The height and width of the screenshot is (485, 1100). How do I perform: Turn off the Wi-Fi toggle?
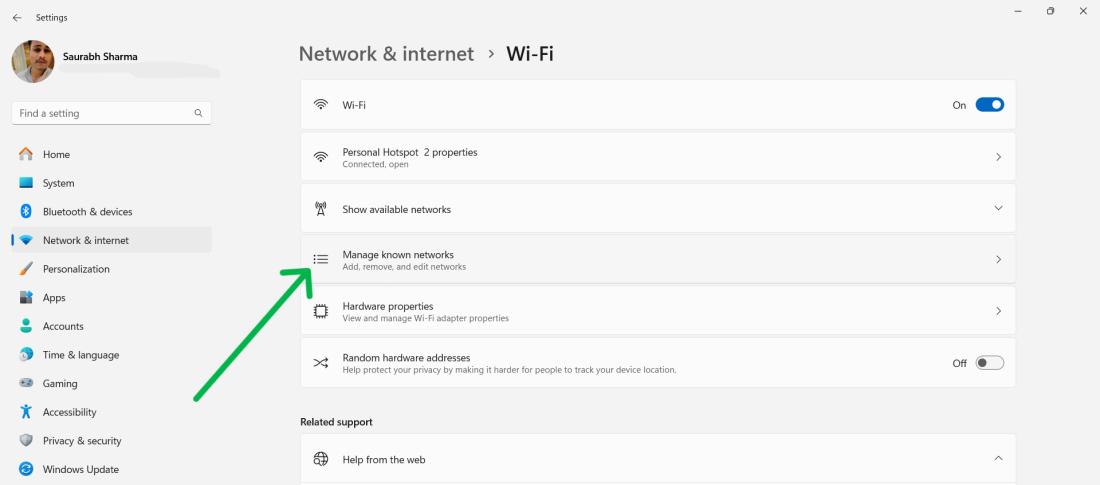click(x=989, y=105)
